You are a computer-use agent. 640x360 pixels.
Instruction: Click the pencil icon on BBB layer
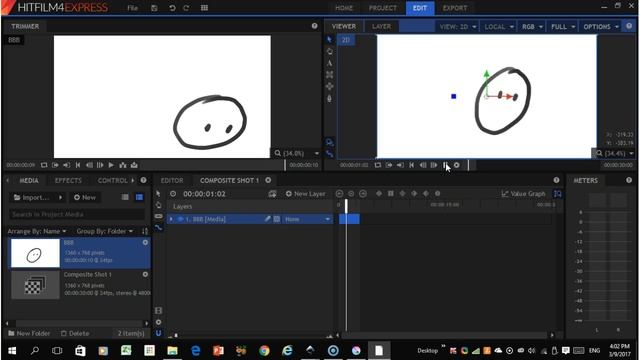click(267, 219)
